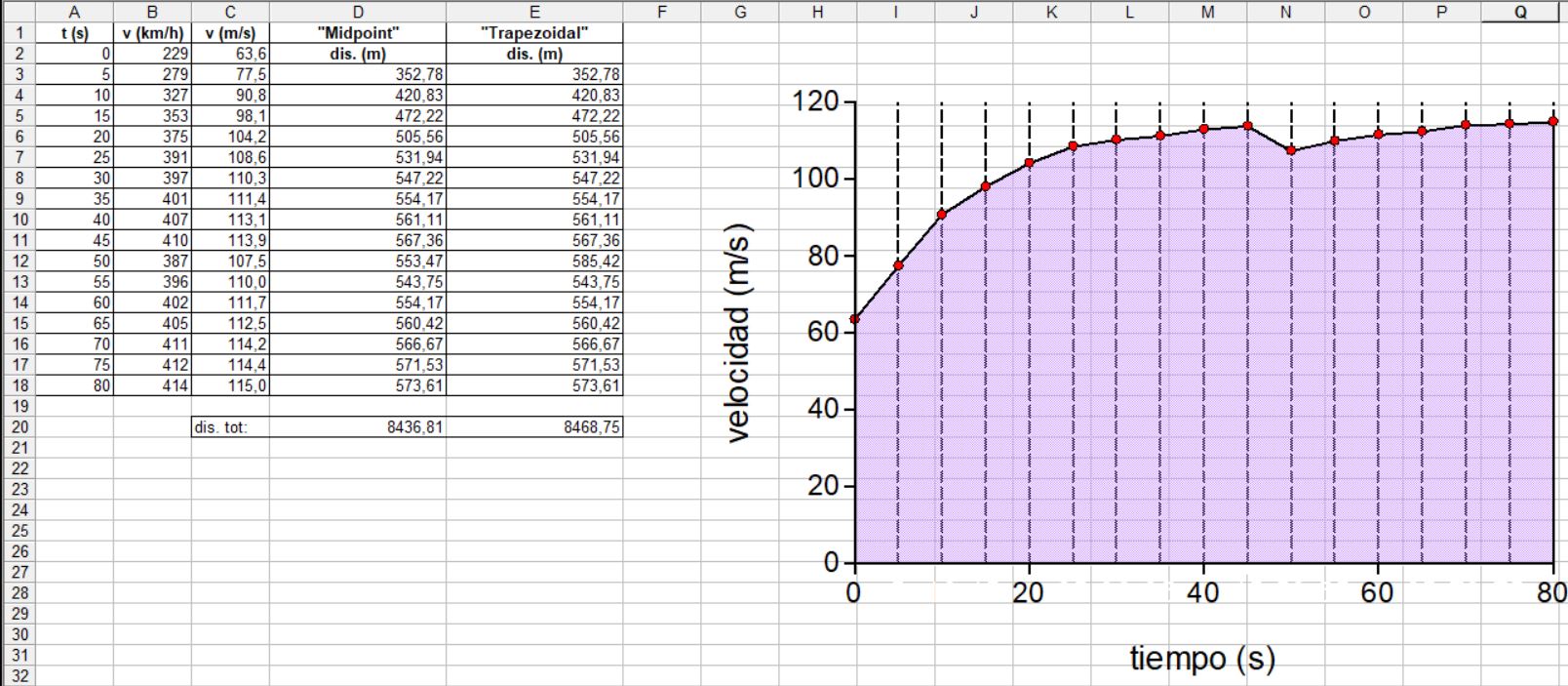This screenshot has width=1568, height=686.
Task: Select trapezoidal value 420,83
Action: click(534, 95)
